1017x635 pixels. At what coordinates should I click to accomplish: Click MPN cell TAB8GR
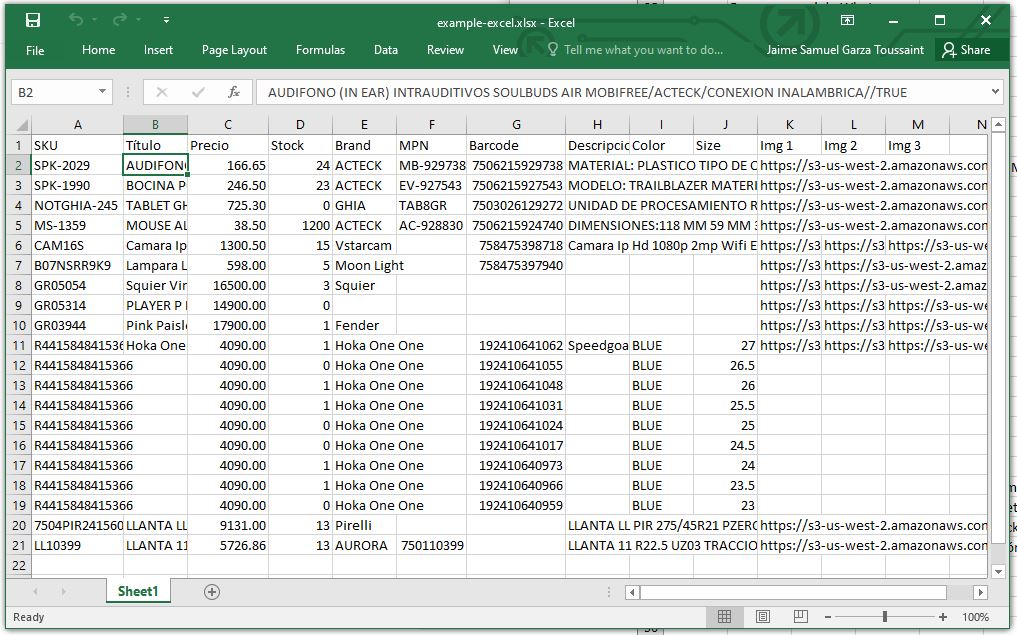point(431,206)
